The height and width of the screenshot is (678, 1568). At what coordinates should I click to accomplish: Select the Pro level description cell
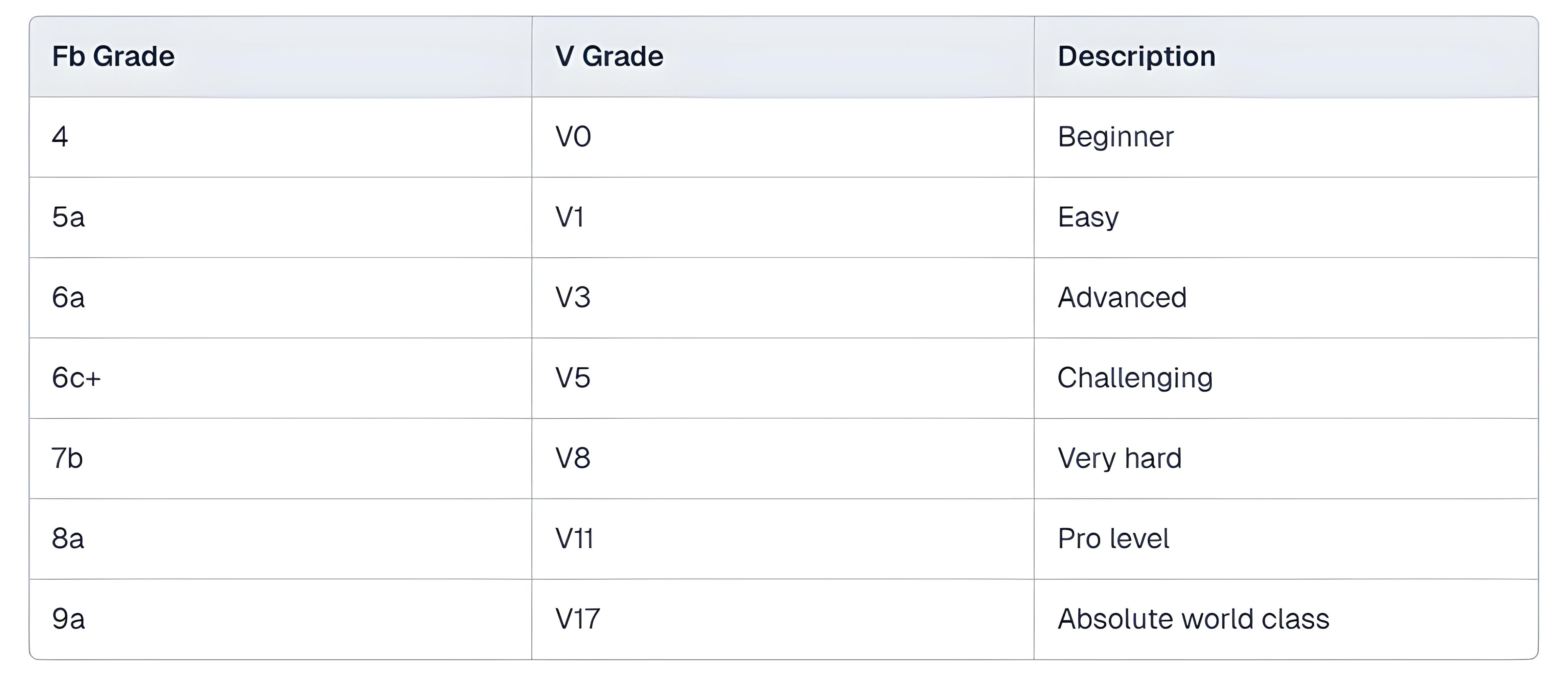click(x=1113, y=539)
